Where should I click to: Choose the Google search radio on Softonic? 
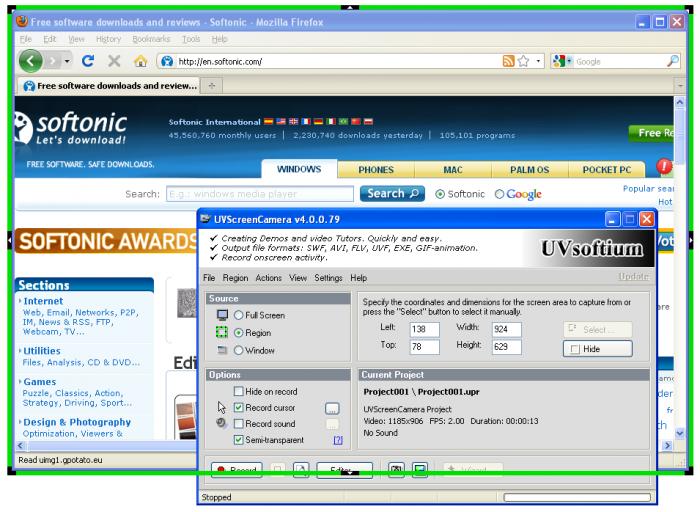coord(499,194)
